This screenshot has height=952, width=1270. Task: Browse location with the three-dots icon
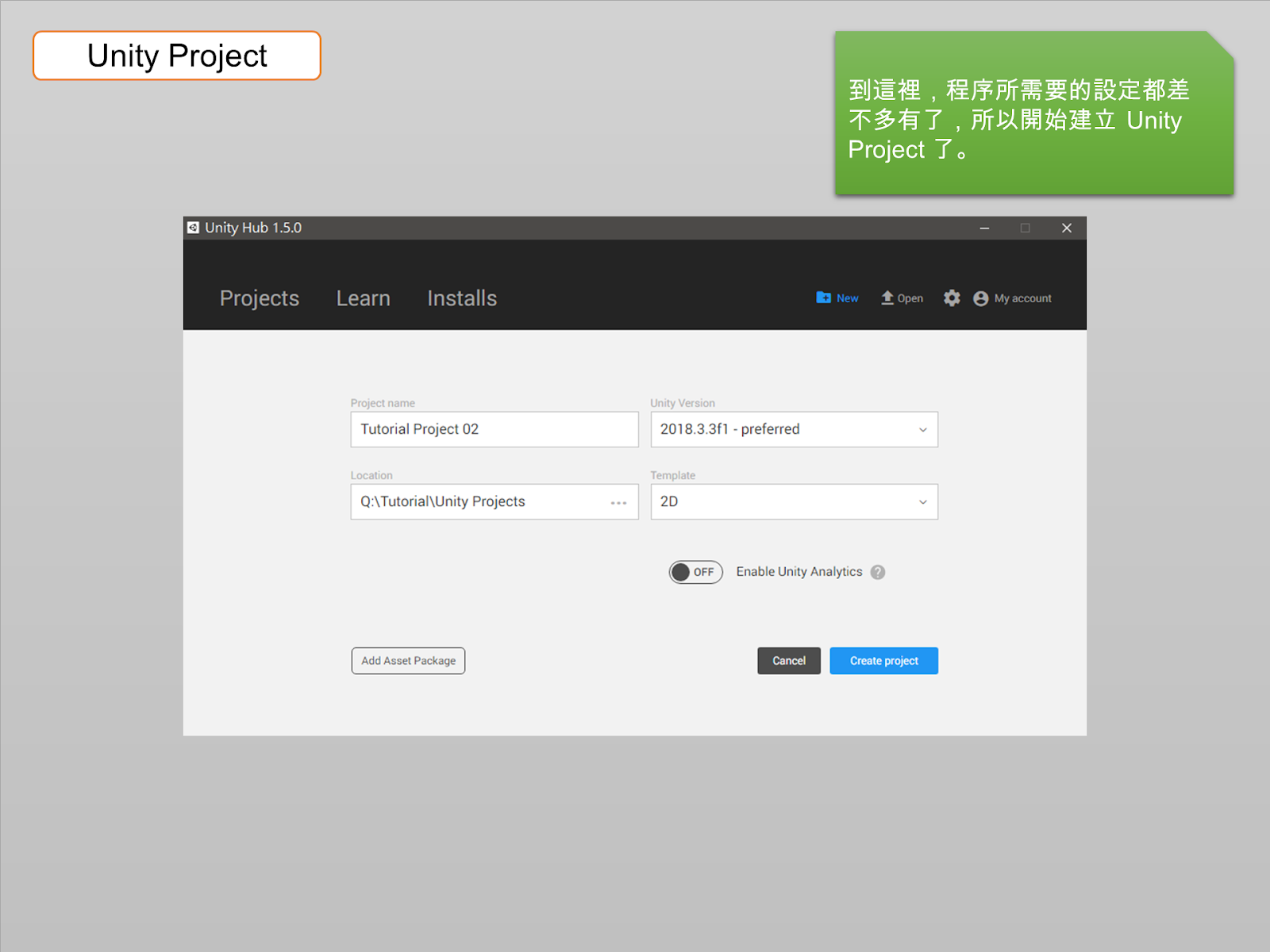pos(618,502)
